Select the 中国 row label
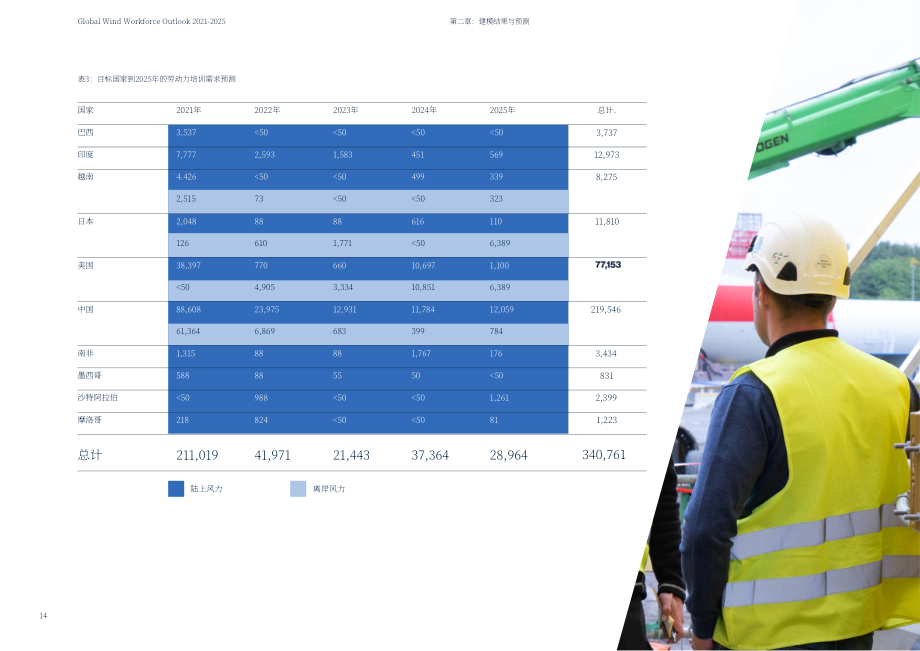The height and width of the screenshot is (651, 920). 86,309
